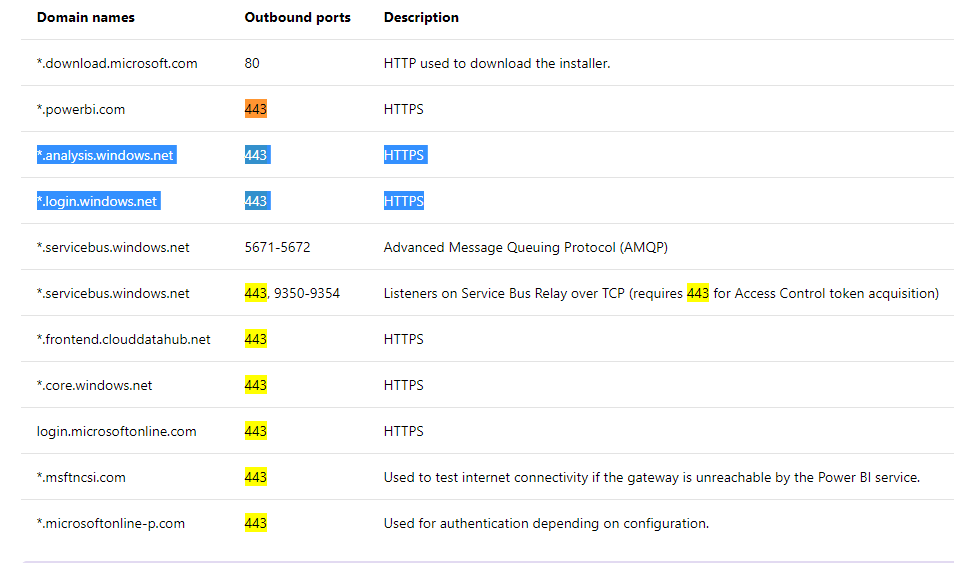Click the Outbound ports column header
954x563 pixels.
pos(298,17)
